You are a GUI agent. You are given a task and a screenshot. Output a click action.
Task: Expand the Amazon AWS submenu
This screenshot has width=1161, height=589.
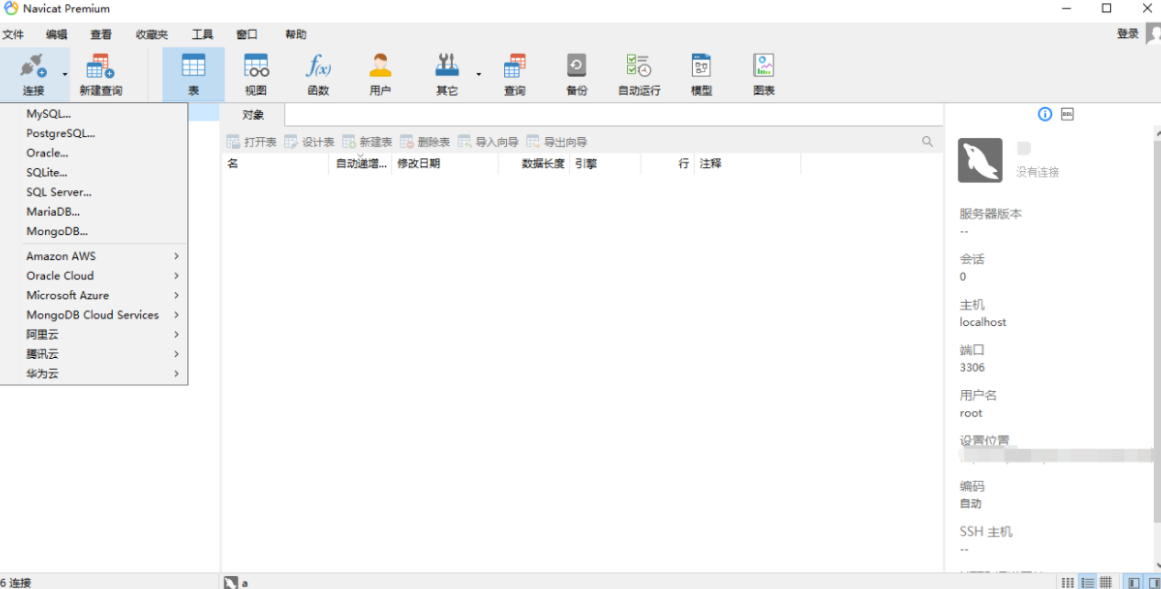(94, 256)
